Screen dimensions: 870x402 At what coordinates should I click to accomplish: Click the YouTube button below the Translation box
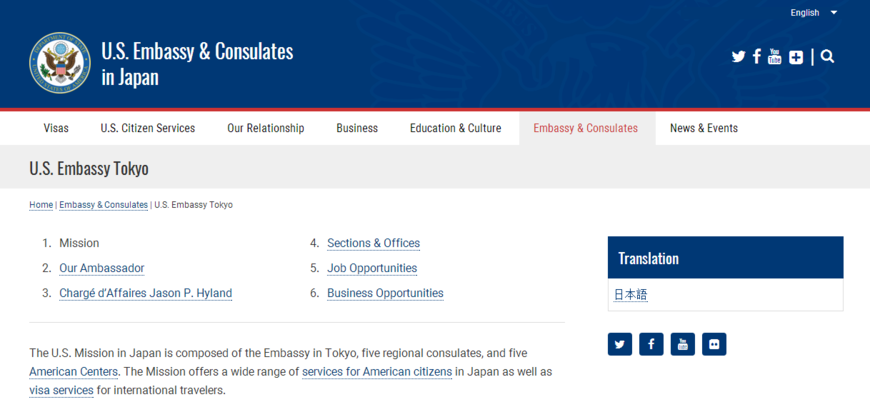[682, 344]
